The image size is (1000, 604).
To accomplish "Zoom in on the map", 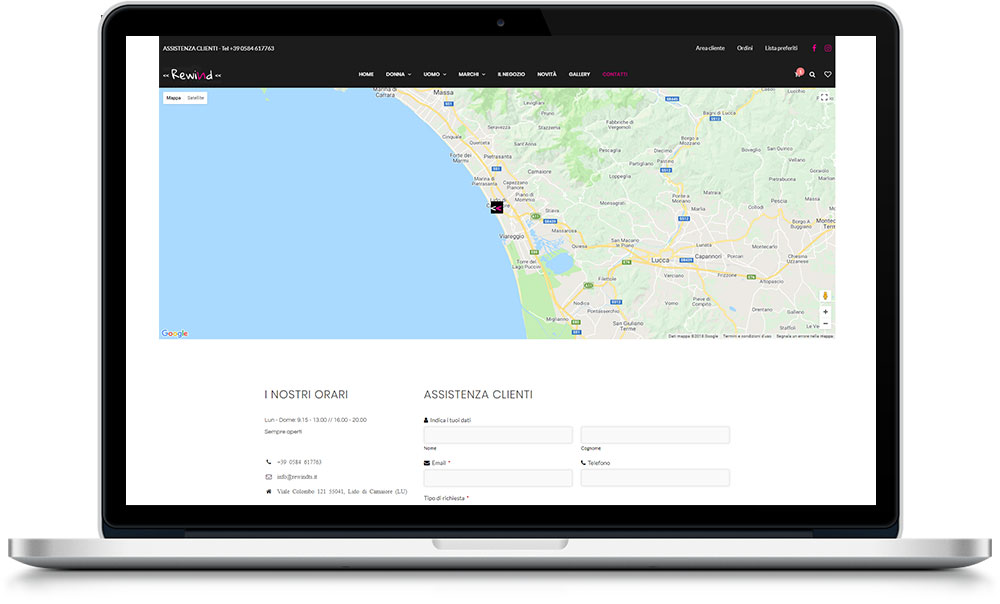I will 825,312.
